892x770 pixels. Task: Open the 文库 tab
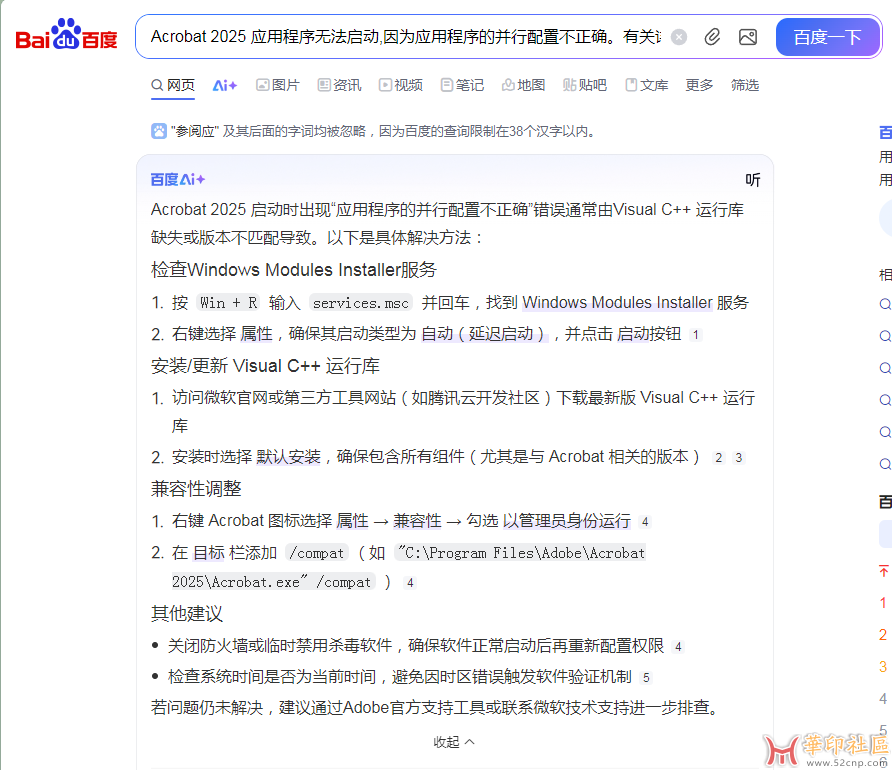(x=646, y=85)
